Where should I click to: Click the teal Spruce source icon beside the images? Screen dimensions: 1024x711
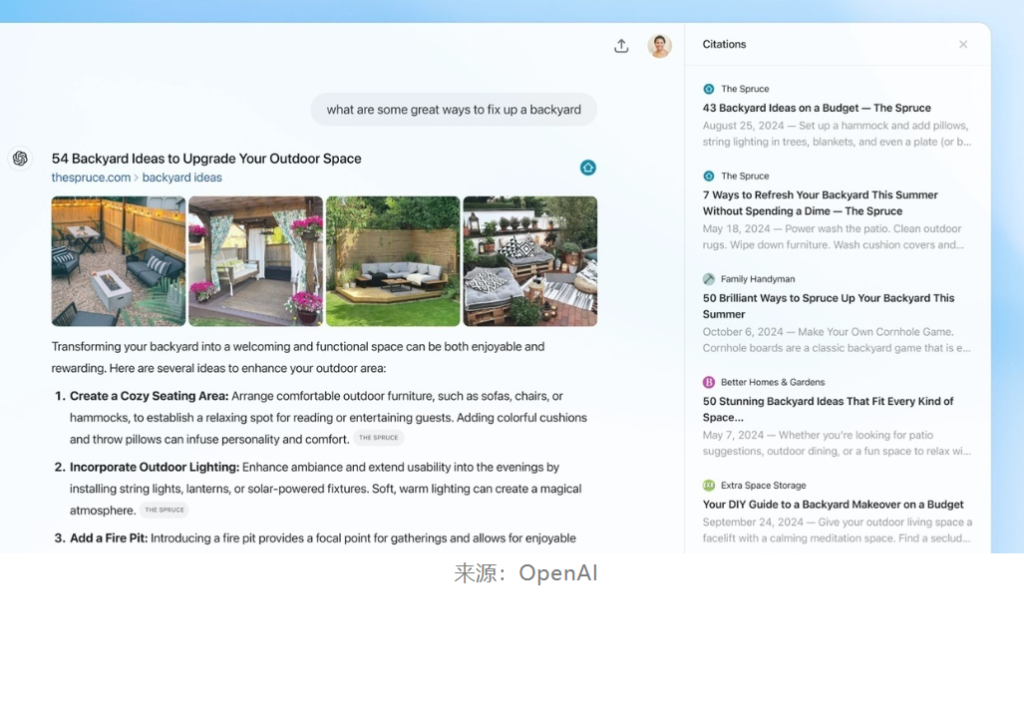click(588, 168)
